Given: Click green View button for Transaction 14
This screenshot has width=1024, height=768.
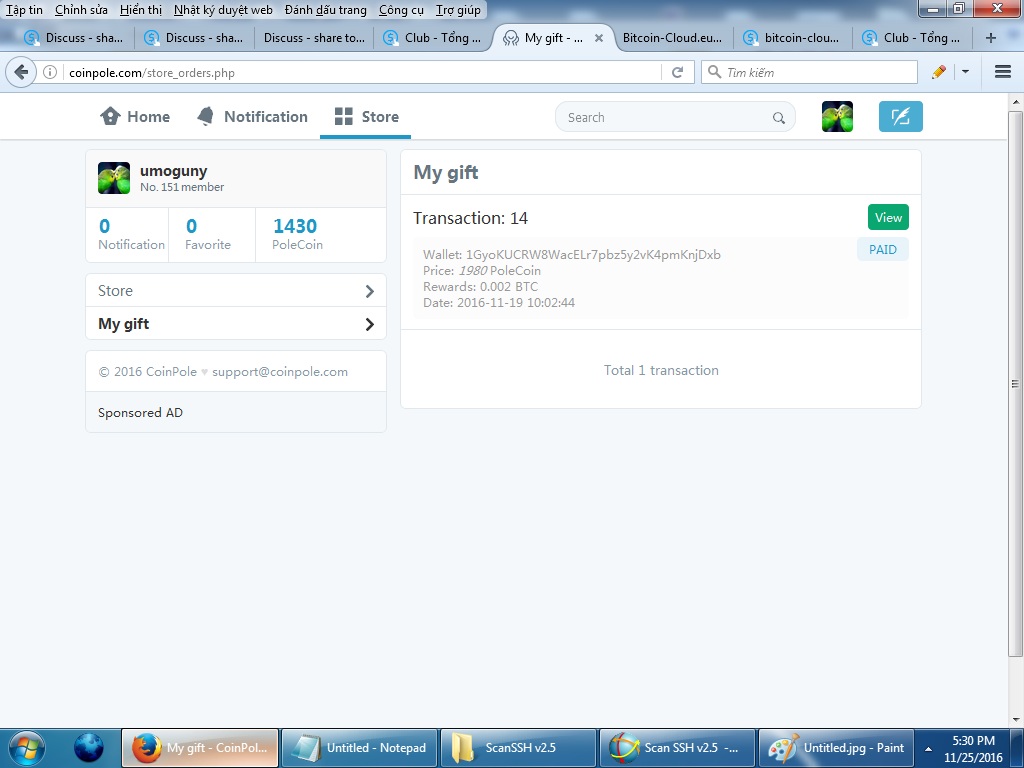Looking at the screenshot, I should coord(888,217).
